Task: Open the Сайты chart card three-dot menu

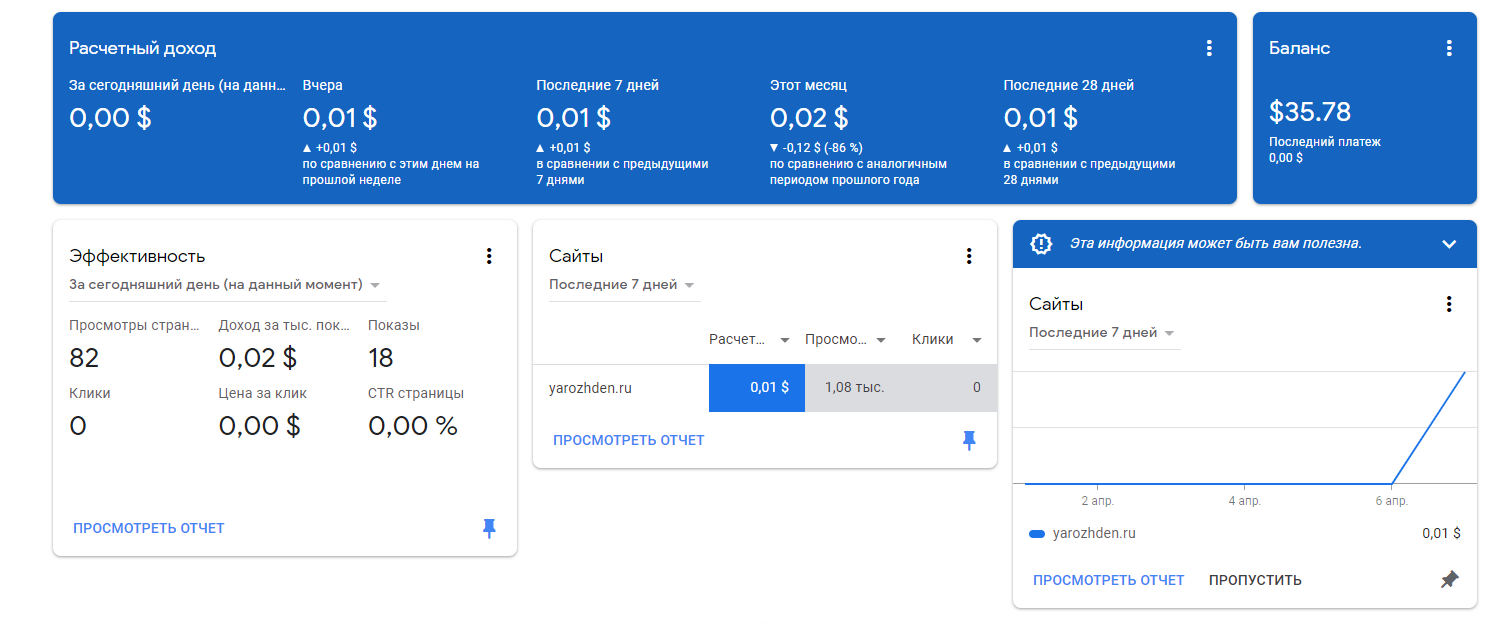Action: [1449, 304]
